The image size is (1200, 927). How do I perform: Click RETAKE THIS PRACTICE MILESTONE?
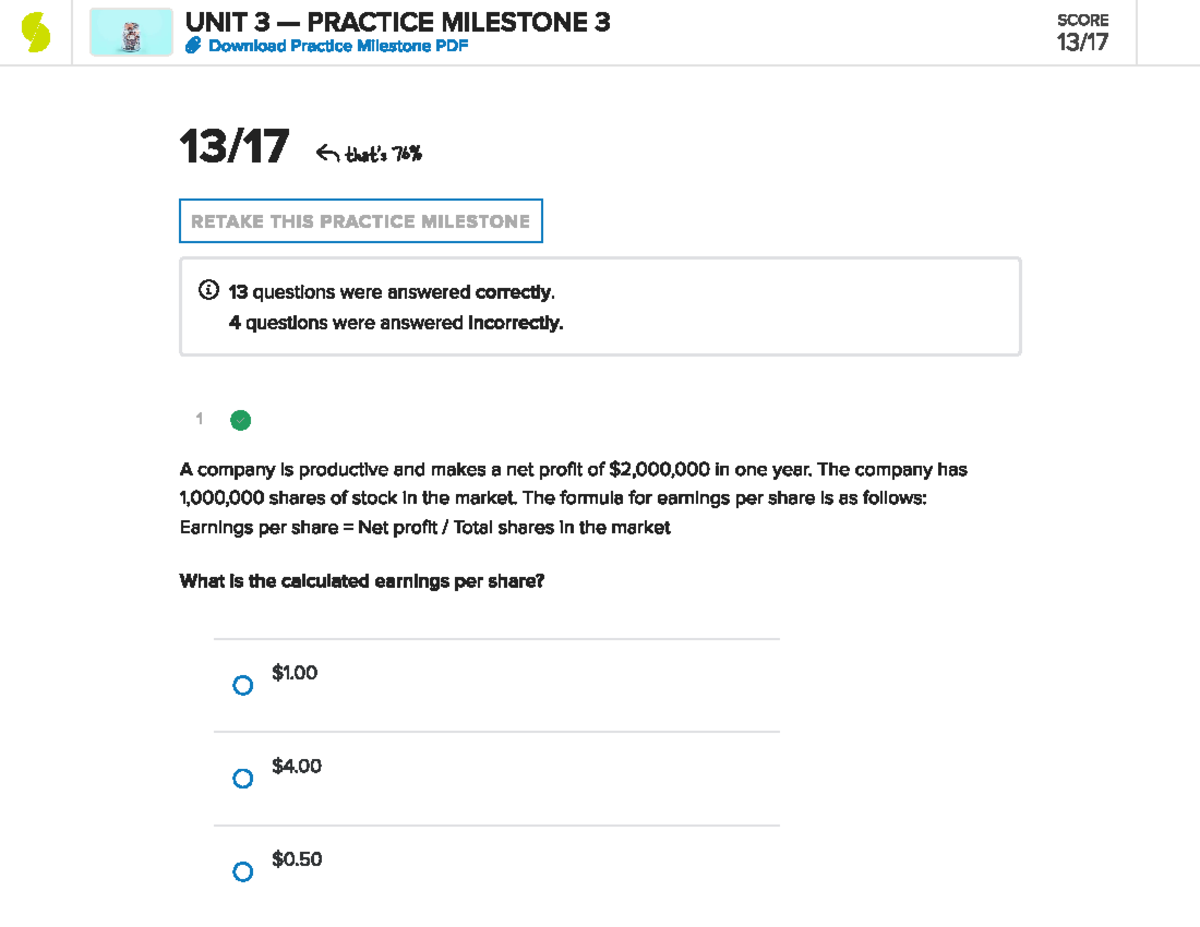(360, 220)
